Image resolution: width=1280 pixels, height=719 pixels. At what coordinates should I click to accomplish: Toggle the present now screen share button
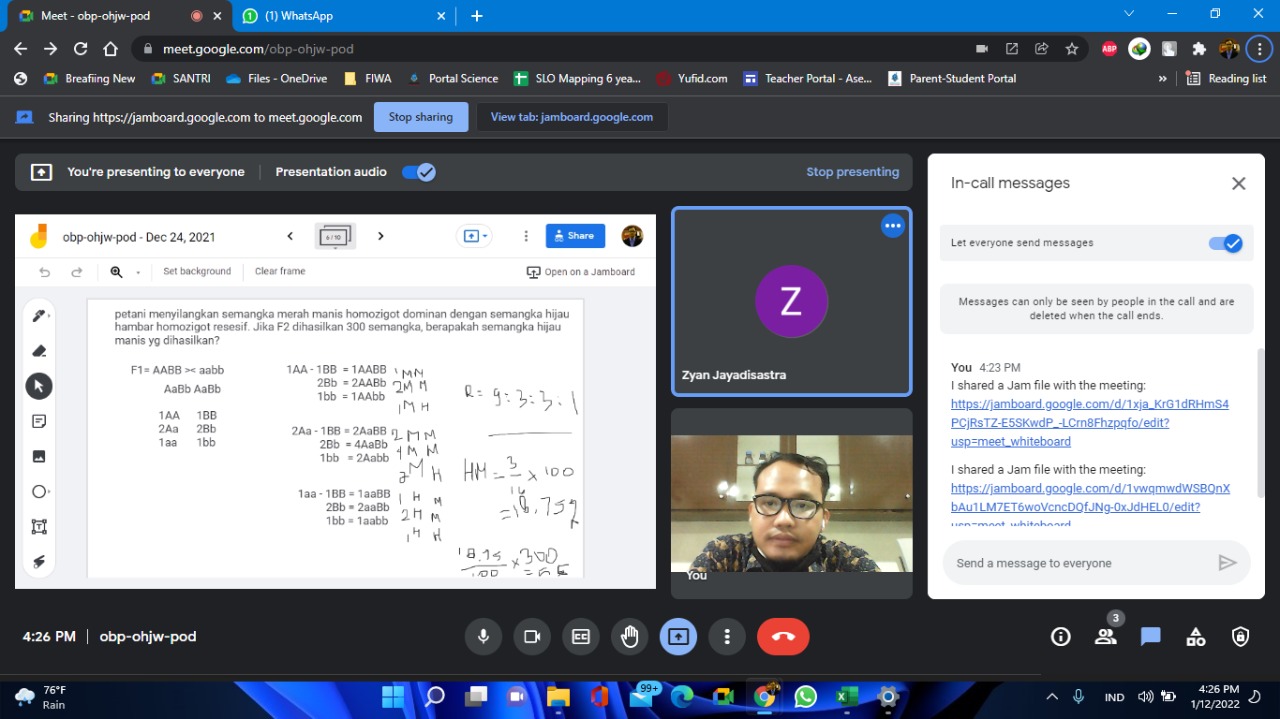[x=678, y=637]
